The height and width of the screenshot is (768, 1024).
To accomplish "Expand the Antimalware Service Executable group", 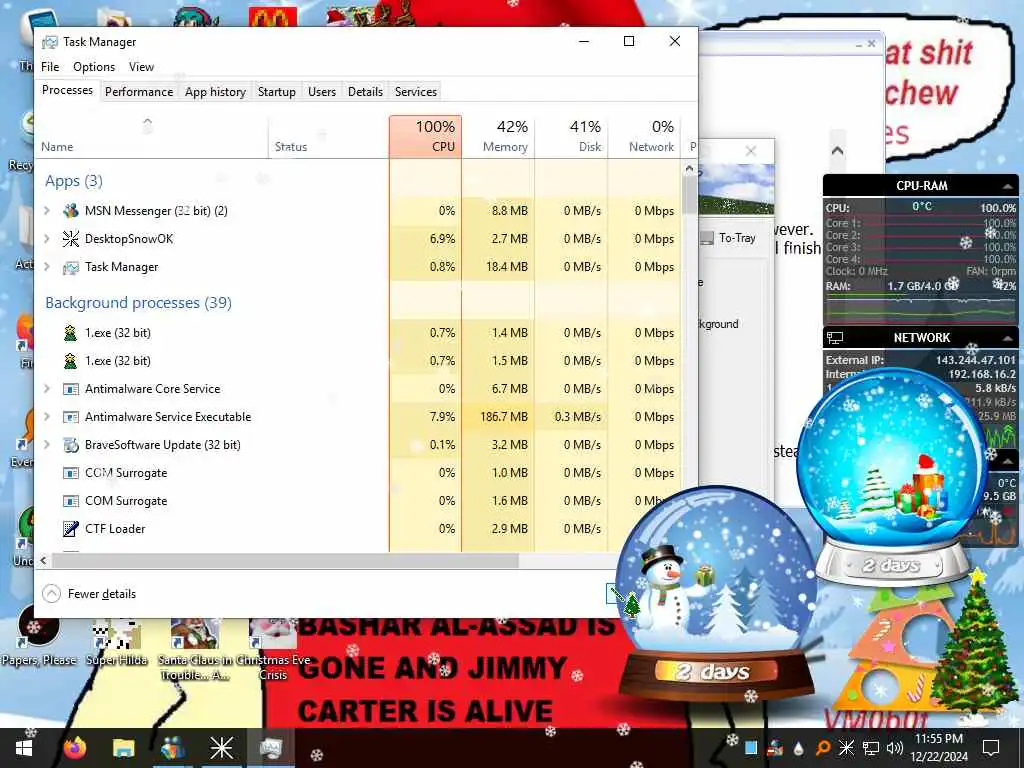I will tap(47, 417).
